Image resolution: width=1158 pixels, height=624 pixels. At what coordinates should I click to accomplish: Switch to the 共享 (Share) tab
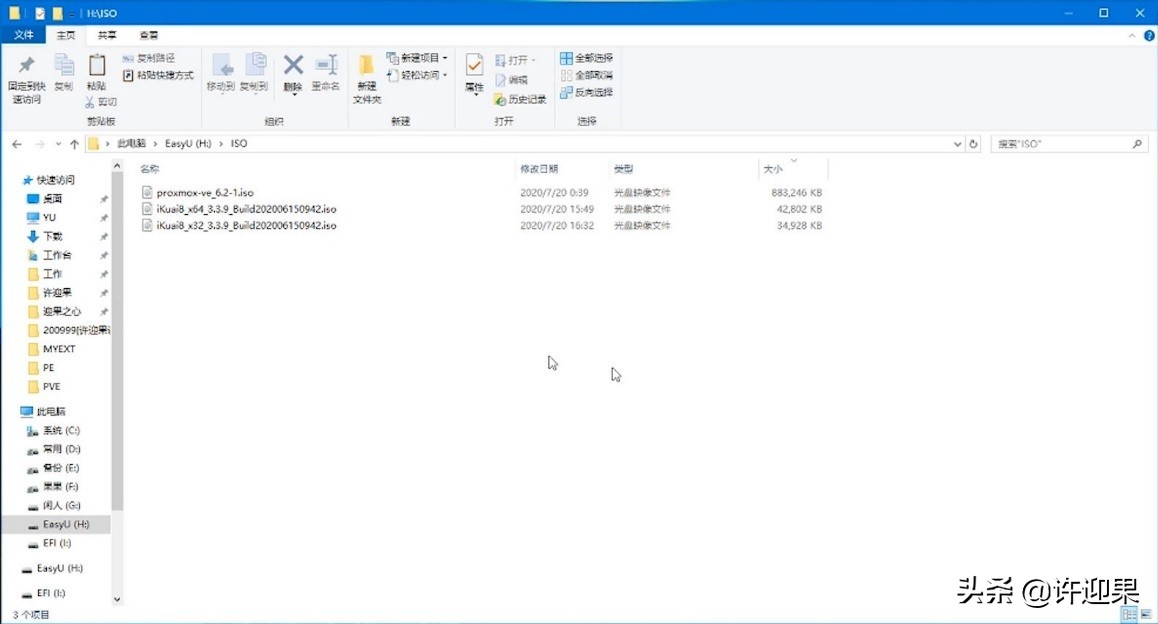(x=107, y=35)
